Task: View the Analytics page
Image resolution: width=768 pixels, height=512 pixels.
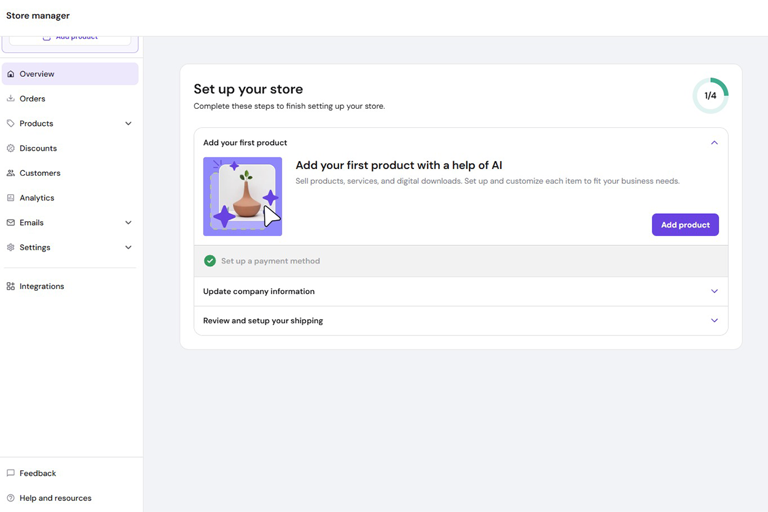Action: click(70, 198)
